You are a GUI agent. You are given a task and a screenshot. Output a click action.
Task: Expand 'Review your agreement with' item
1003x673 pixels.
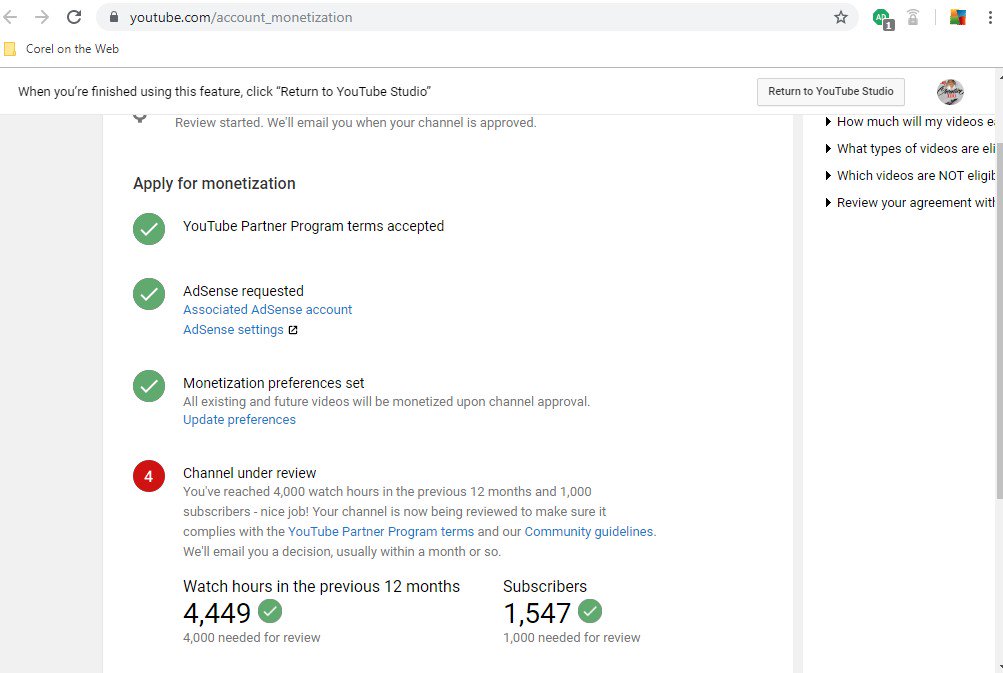pyautogui.click(x=910, y=202)
